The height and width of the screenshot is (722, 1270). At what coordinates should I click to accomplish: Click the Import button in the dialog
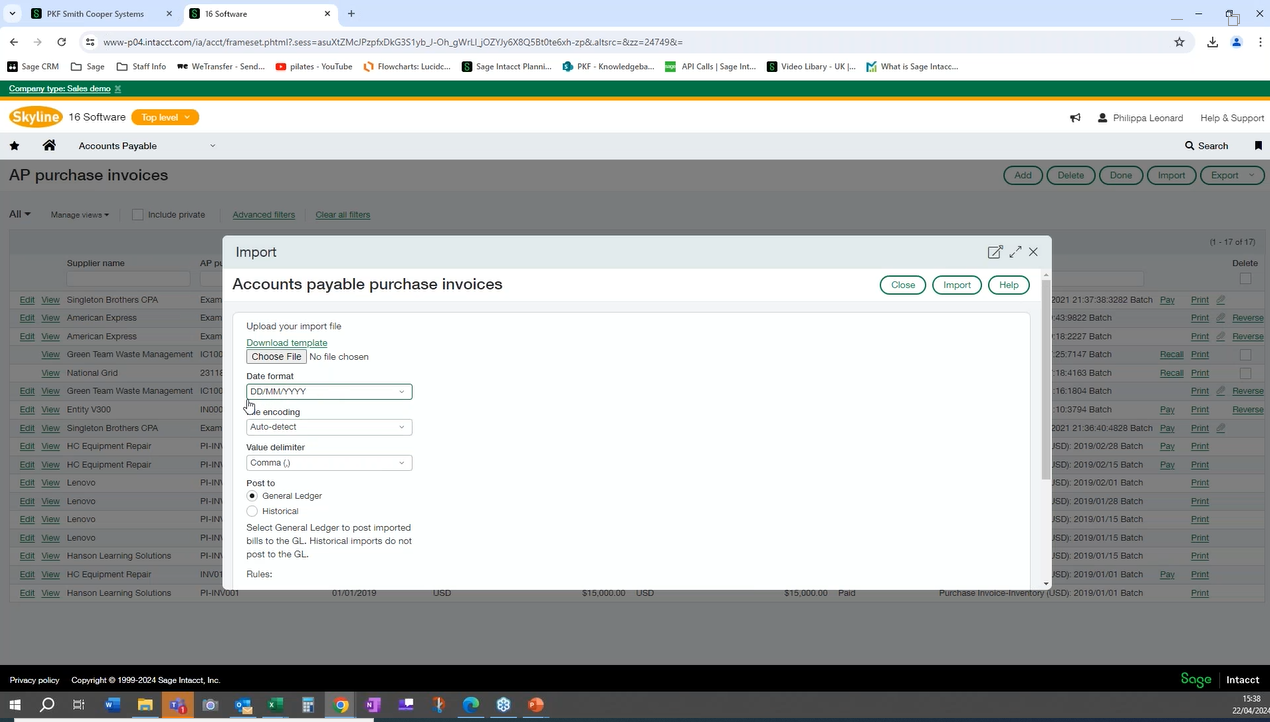[x=957, y=285]
